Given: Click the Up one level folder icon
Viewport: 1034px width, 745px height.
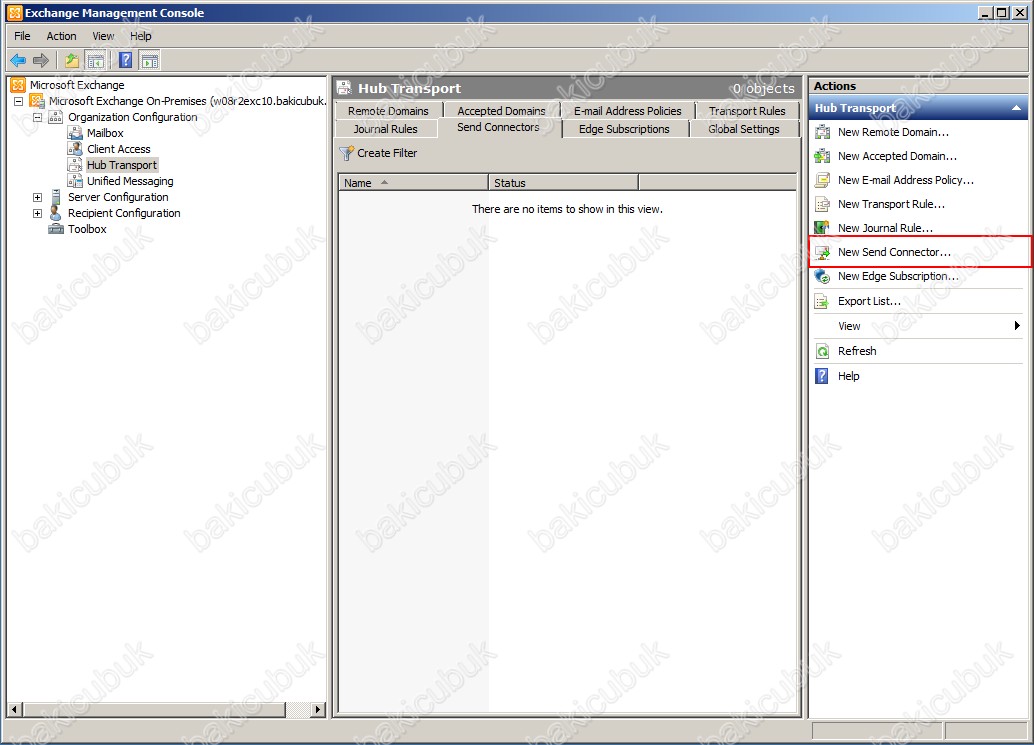Looking at the screenshot, I should coord(71,61).
